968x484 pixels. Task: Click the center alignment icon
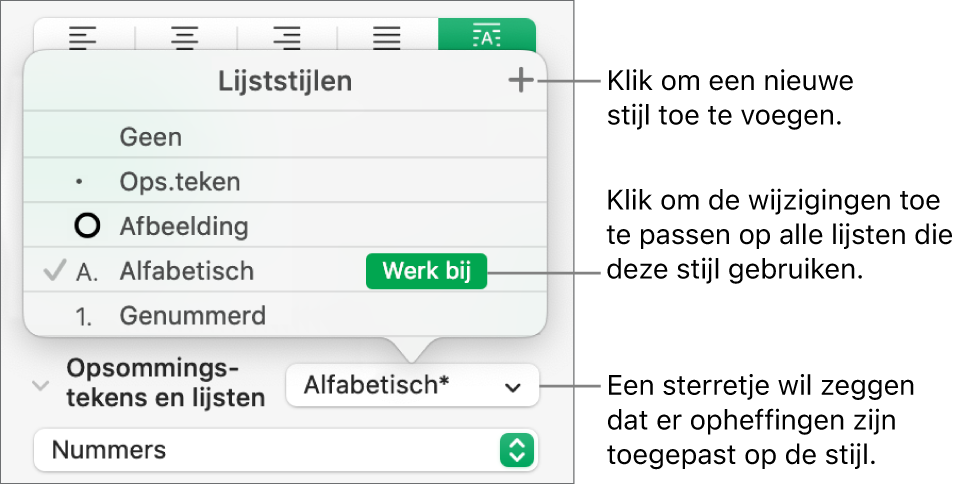pyautogui.click(x=186, y=37)
